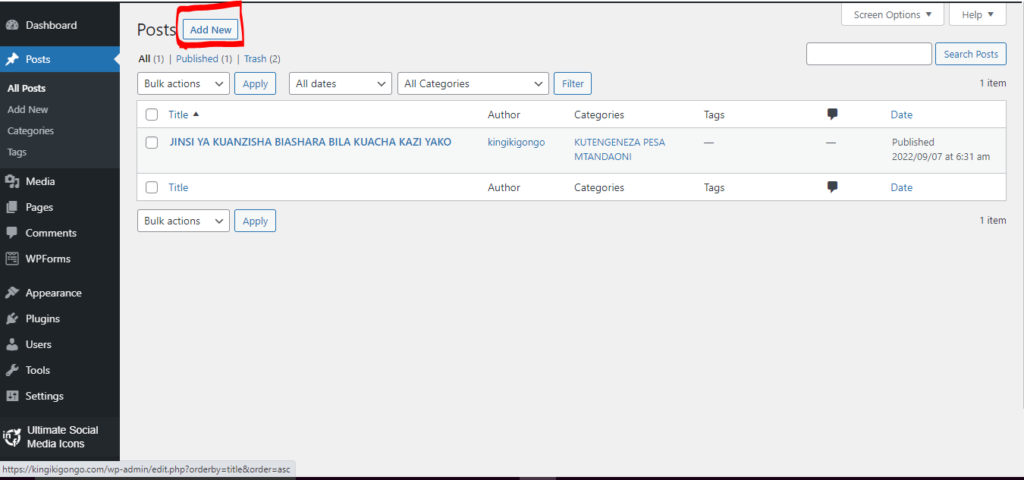Open Dashboard in the sidebar

60,25
